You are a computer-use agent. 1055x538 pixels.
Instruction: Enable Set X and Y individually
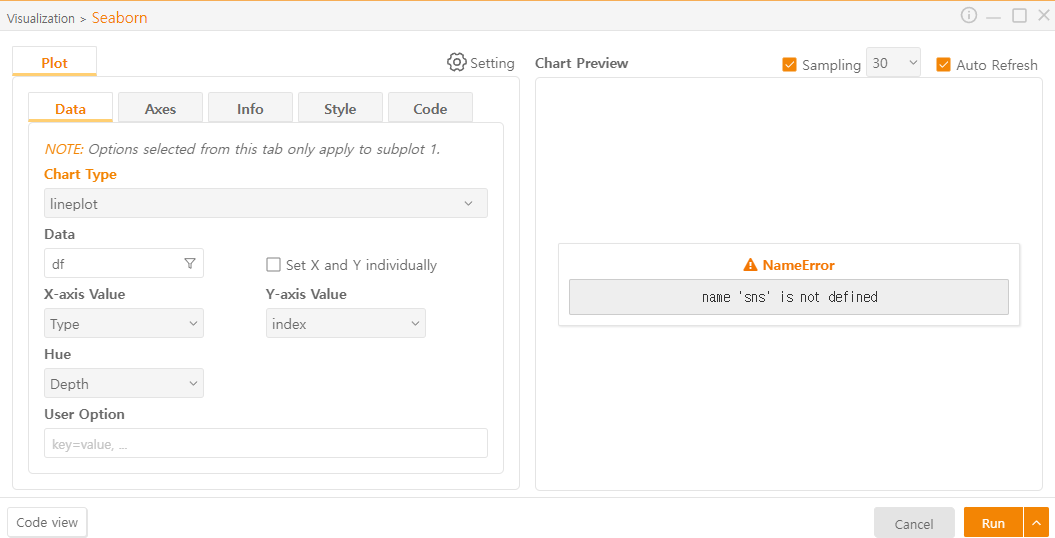pyautogui.click(x=273, y=265)
